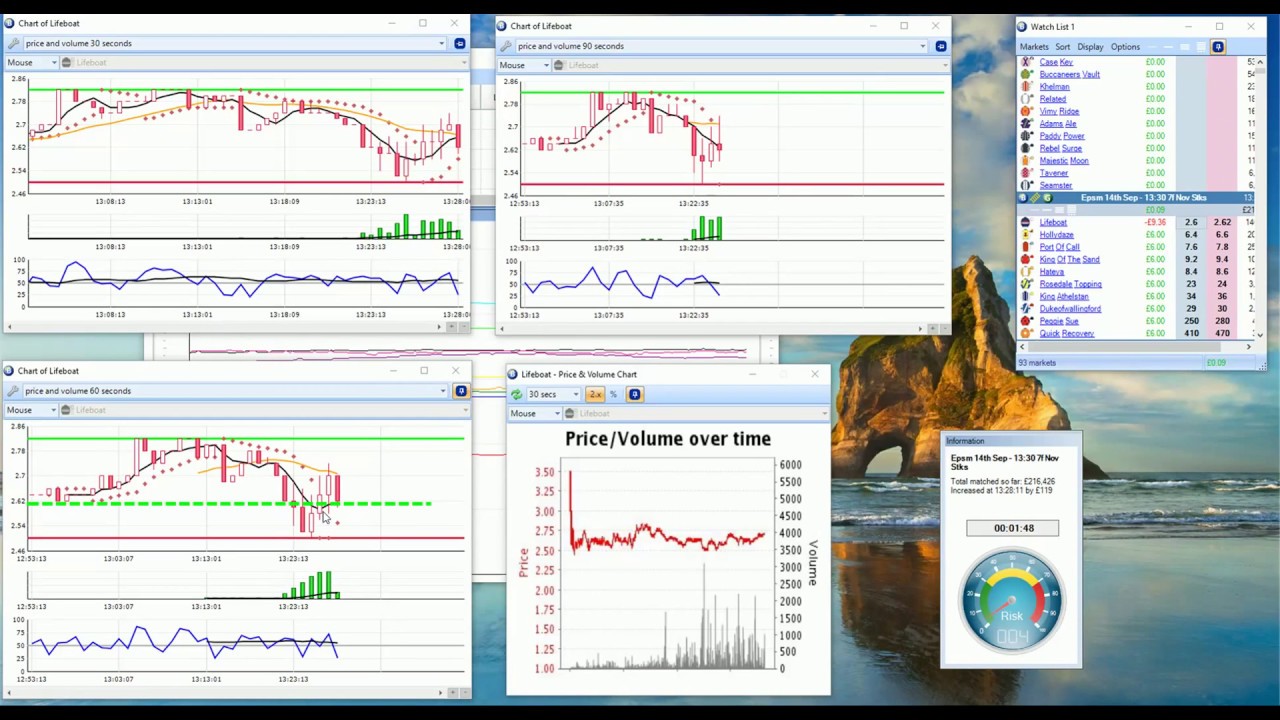Click Lifeboat jockey silks icon

tap(1026, 222)
